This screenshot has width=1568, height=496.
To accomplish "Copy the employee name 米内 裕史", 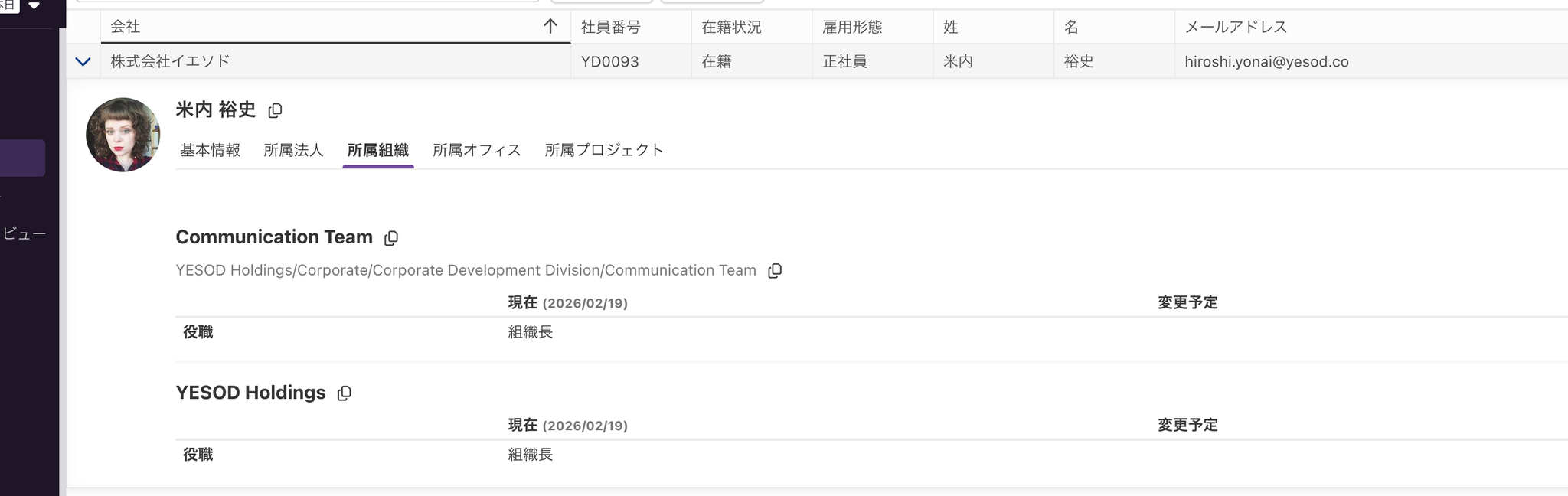I will (x=275, y=111).
